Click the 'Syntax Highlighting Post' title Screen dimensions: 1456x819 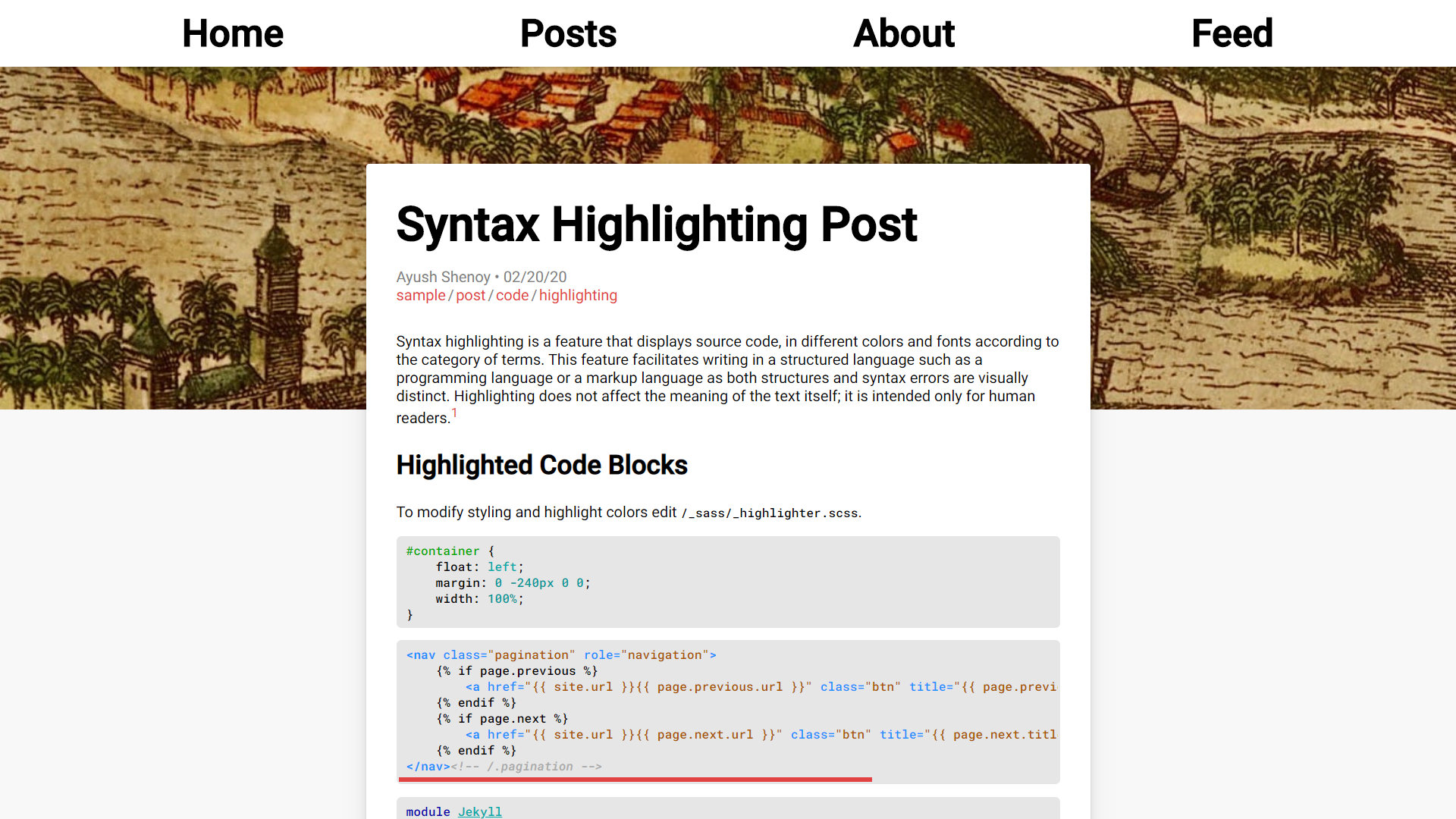(657, 224)
